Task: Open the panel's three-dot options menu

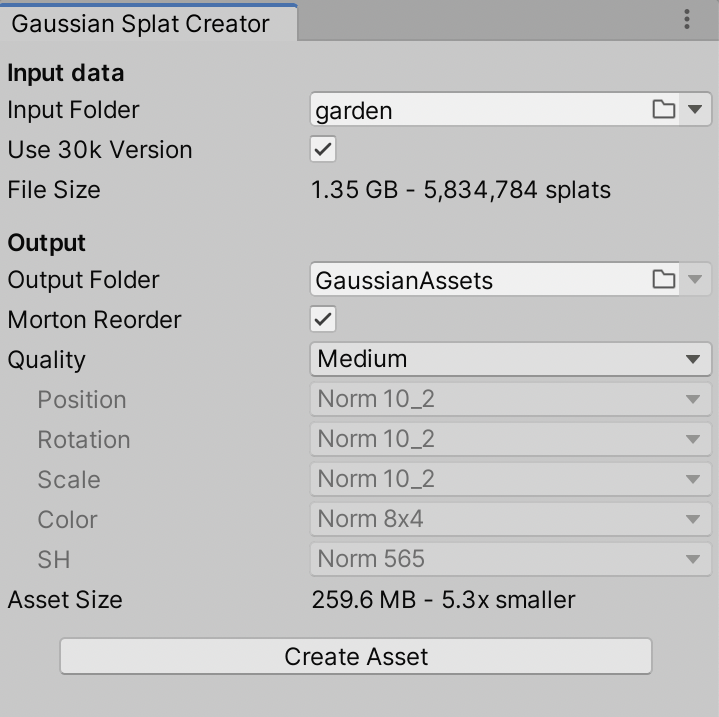Action: [x=686, y=19]
